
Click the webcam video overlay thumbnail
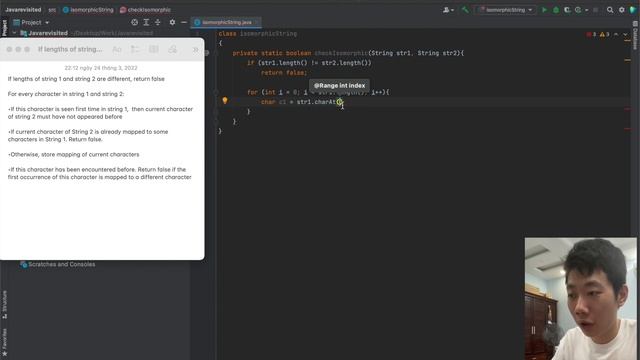click(580, 299)
